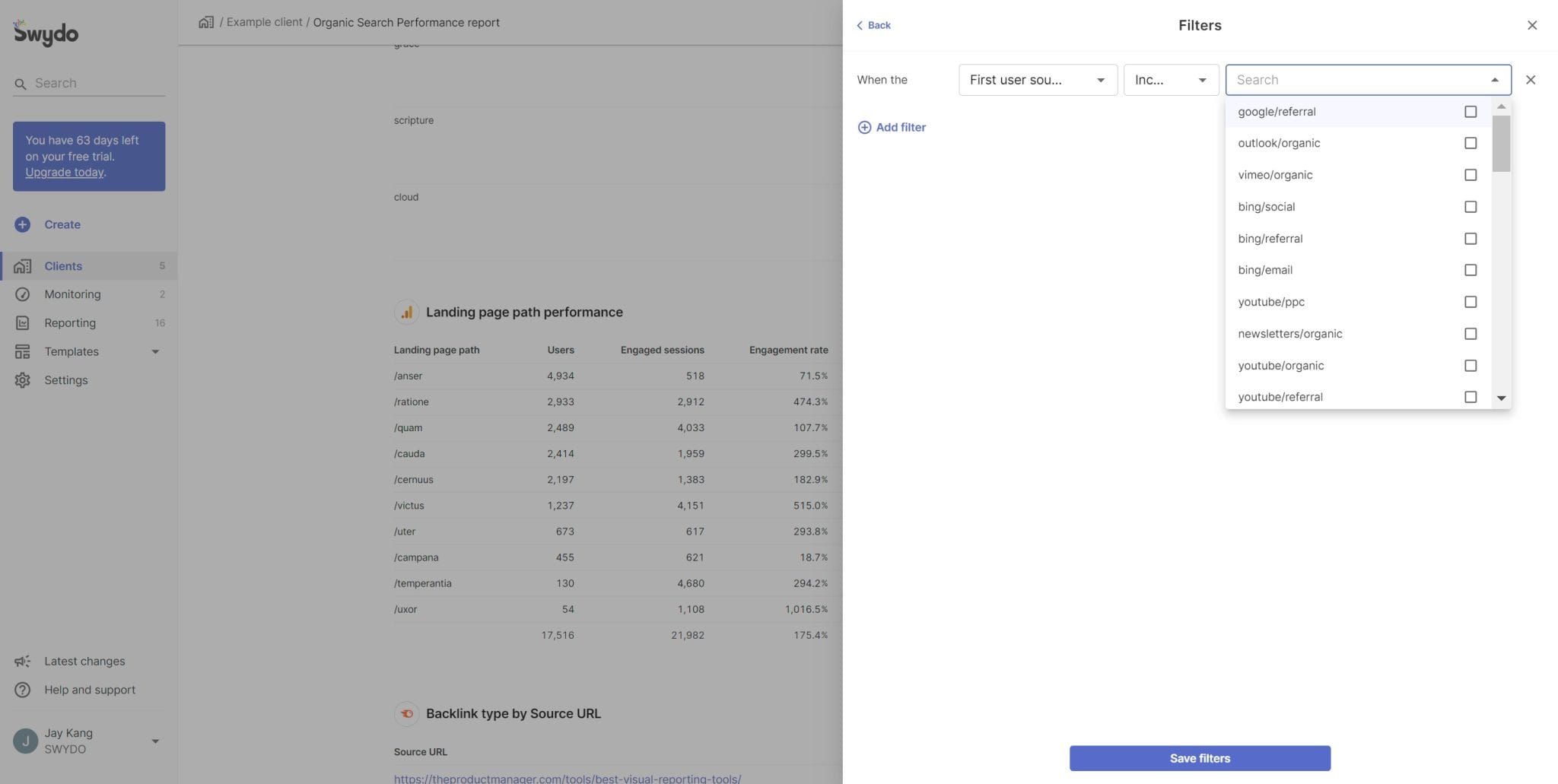The image size is (1558, 784).
Task: Click Example client in the breadcrumb
Action: click(264, 22)
